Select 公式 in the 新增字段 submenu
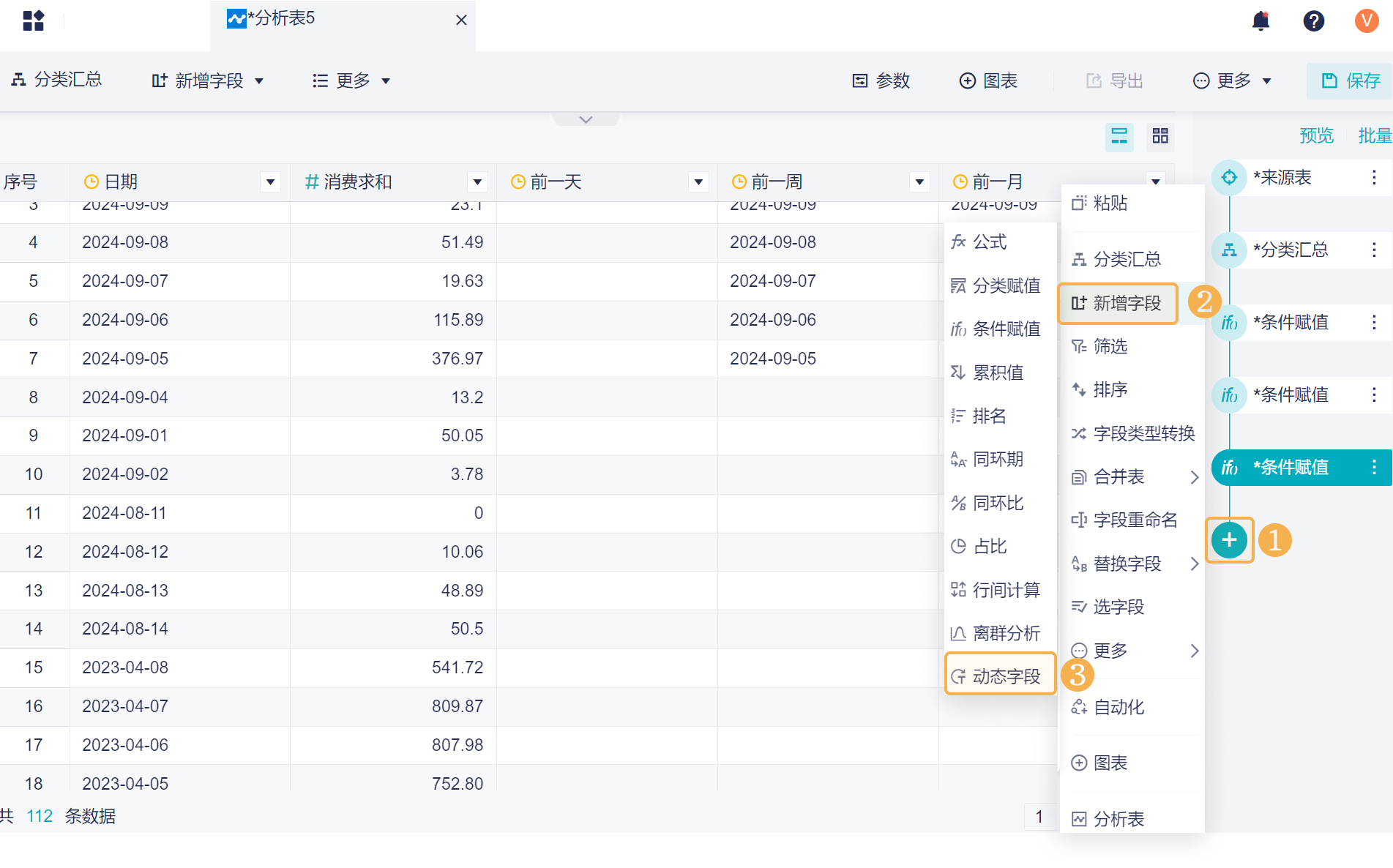The height and width of the screenshot is (868, 1393). coord(1001,242)
